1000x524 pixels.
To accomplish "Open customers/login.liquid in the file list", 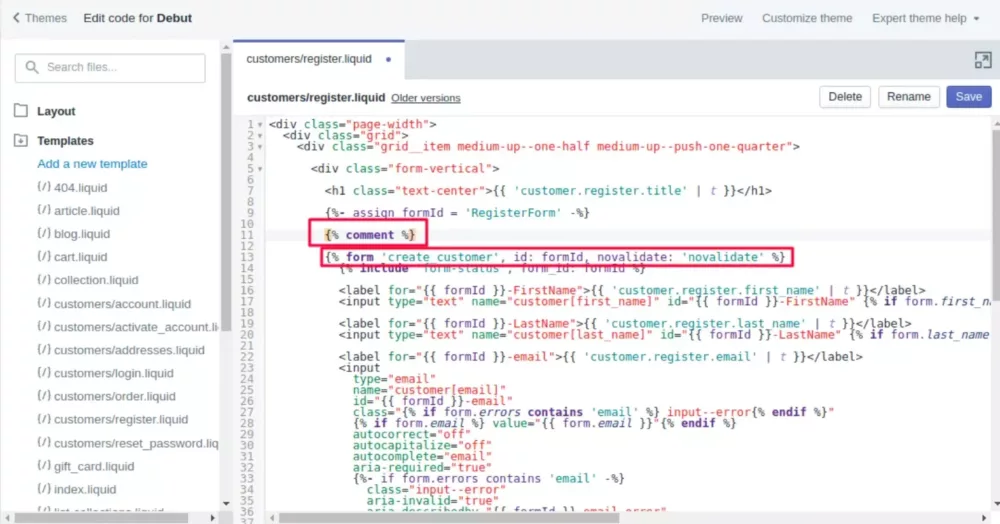I will click(x=114, y=373).
